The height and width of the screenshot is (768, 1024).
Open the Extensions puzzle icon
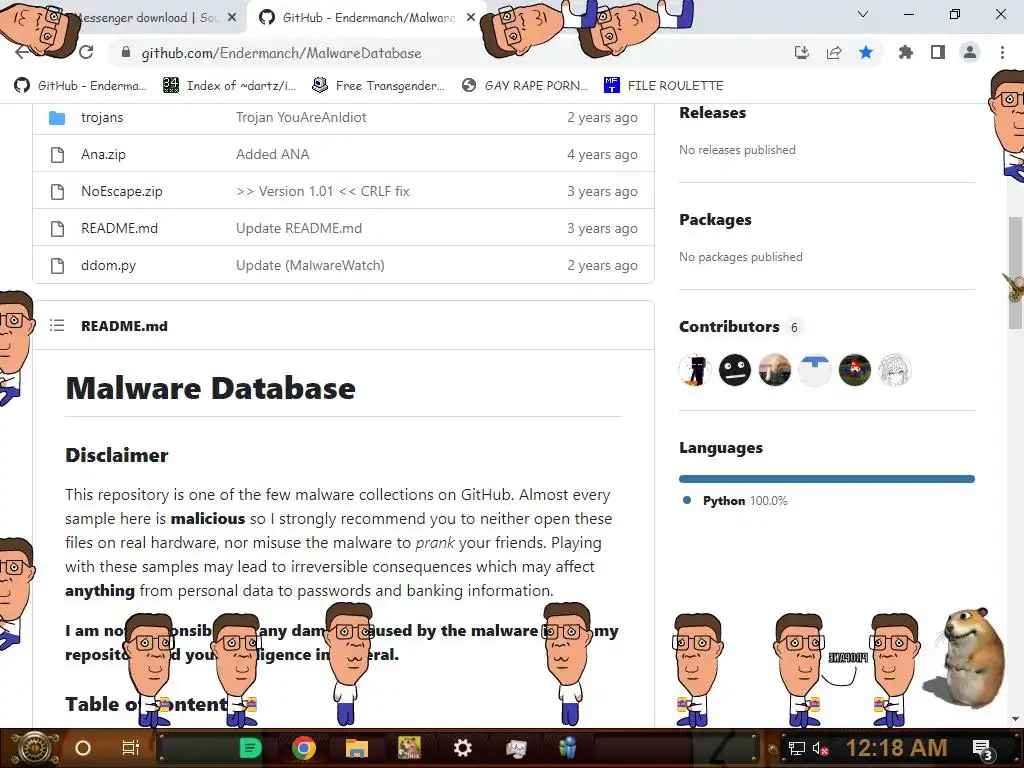point(905,52)
